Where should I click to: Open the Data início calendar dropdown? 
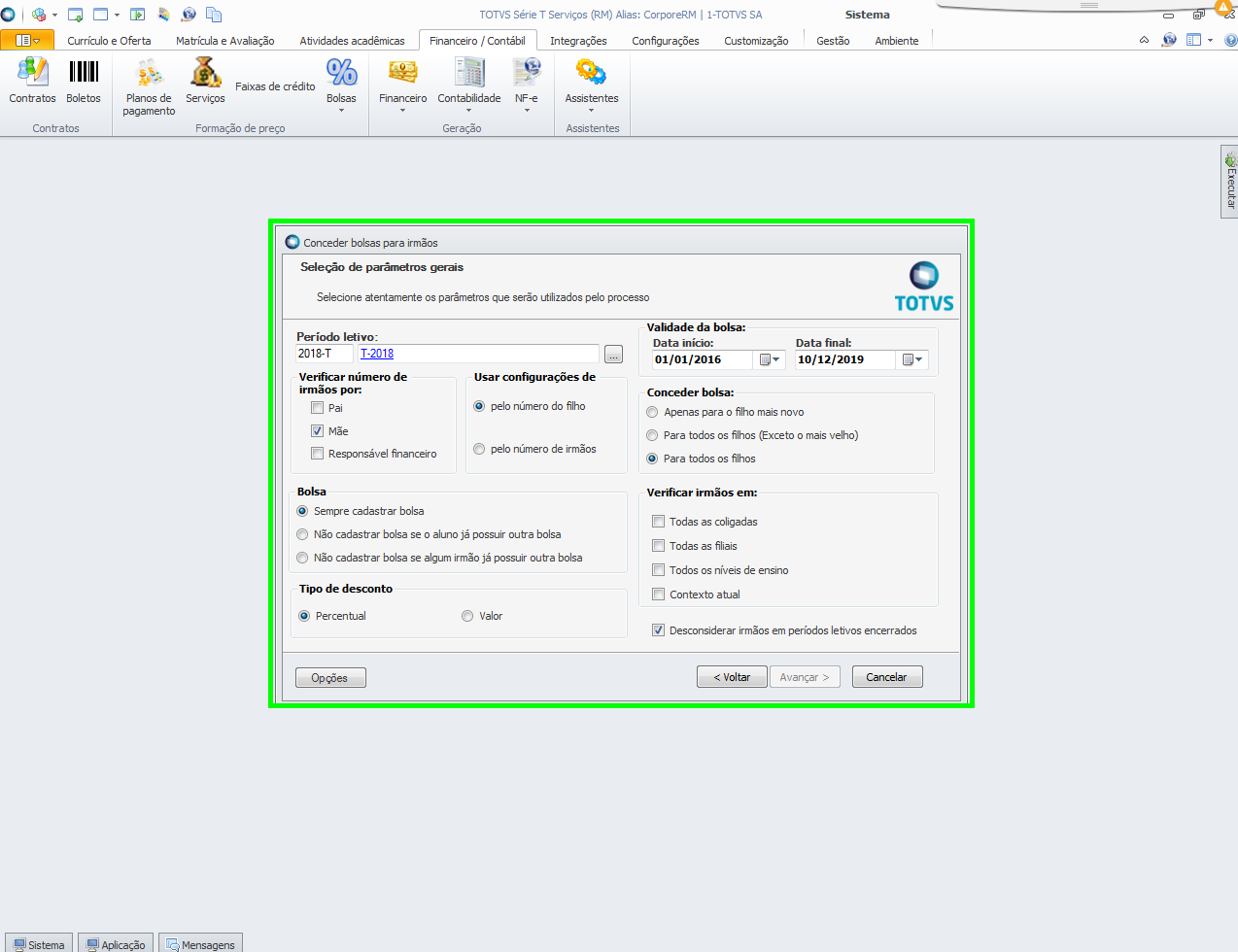point(770,360)
